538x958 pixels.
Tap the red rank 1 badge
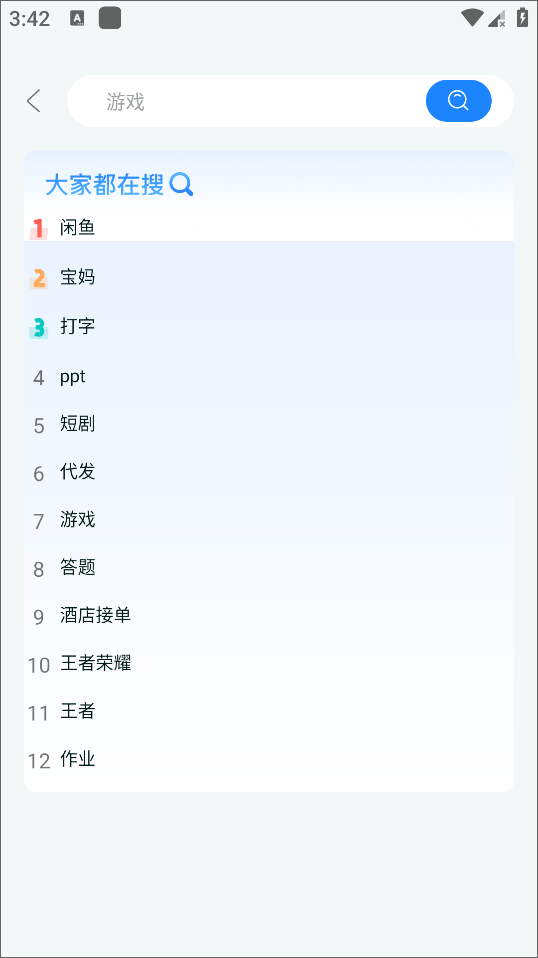click(x=38, y=229)
